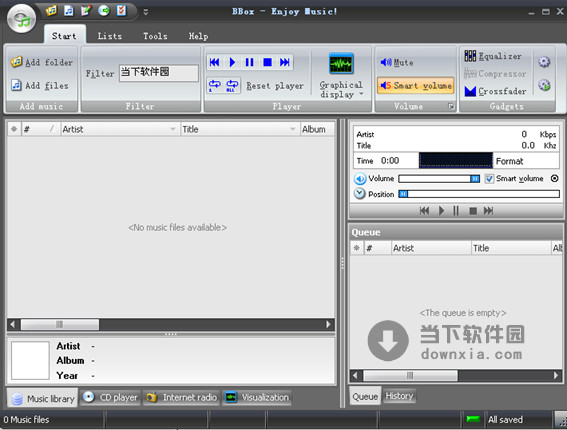The image size is (567, 430).
Task: Click queue scrollbar right arrow
Action: click(x=556, y=375)
